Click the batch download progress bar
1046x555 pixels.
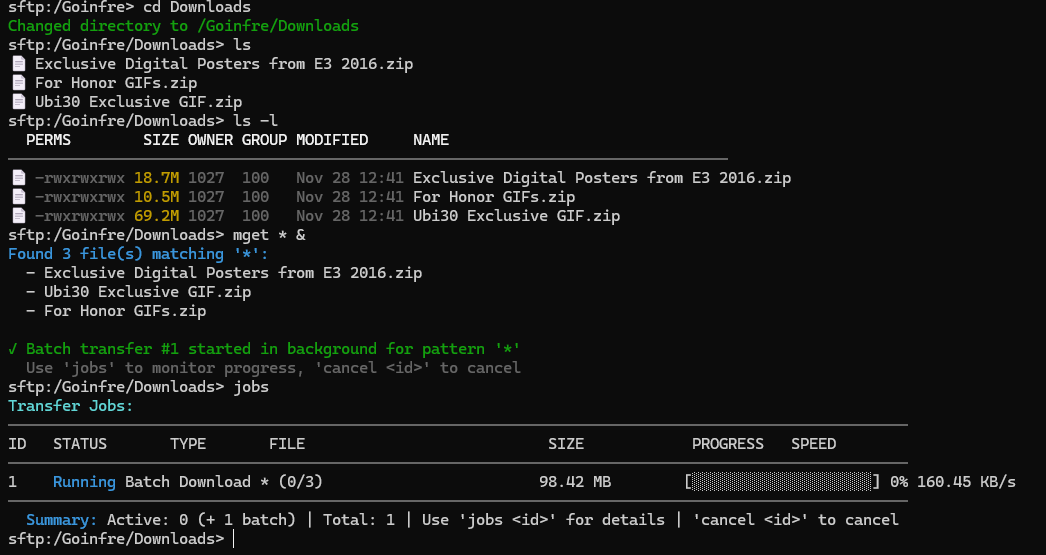click(780, 482)
